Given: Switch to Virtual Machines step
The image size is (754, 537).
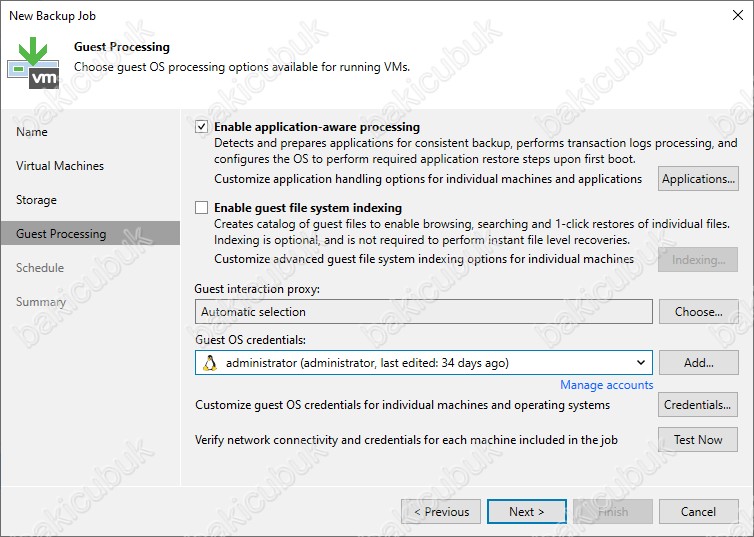Looking at the screenshot, I should [x=60, y=166].
